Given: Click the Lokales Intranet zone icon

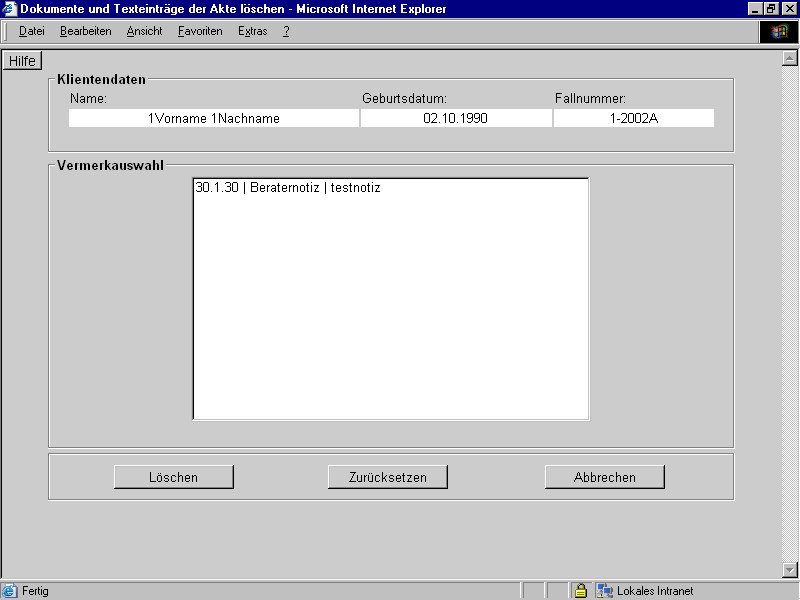Looking at the screenshot, I should click(604, 591).
